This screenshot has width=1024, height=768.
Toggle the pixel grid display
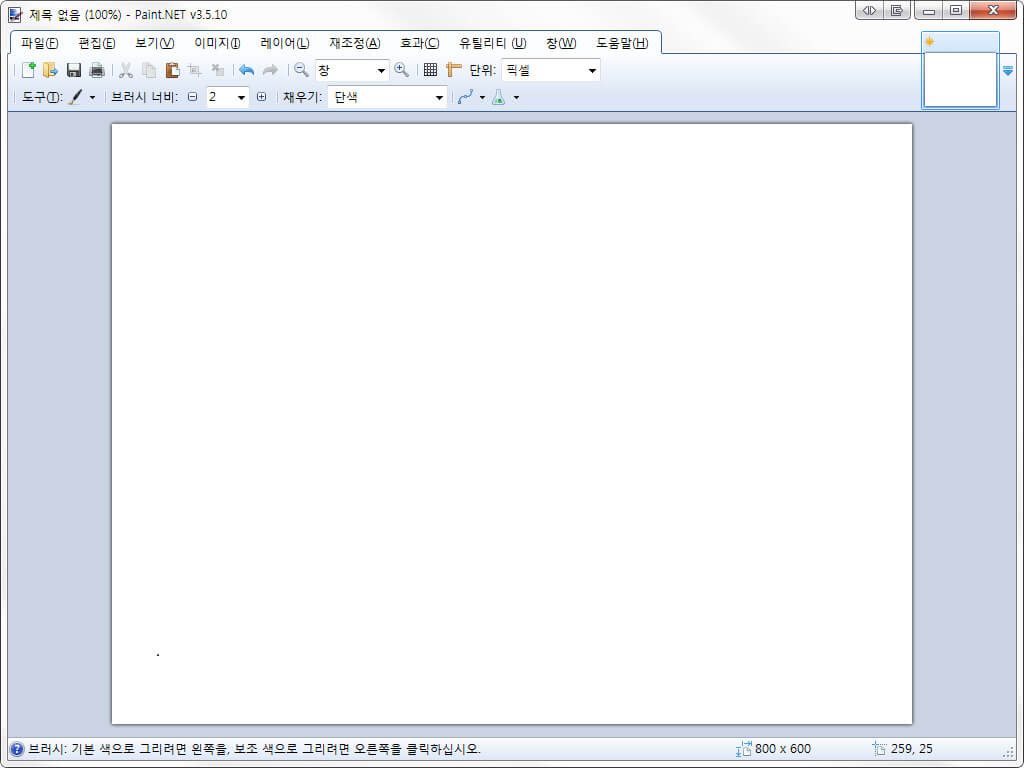click(x=430, y=70)
